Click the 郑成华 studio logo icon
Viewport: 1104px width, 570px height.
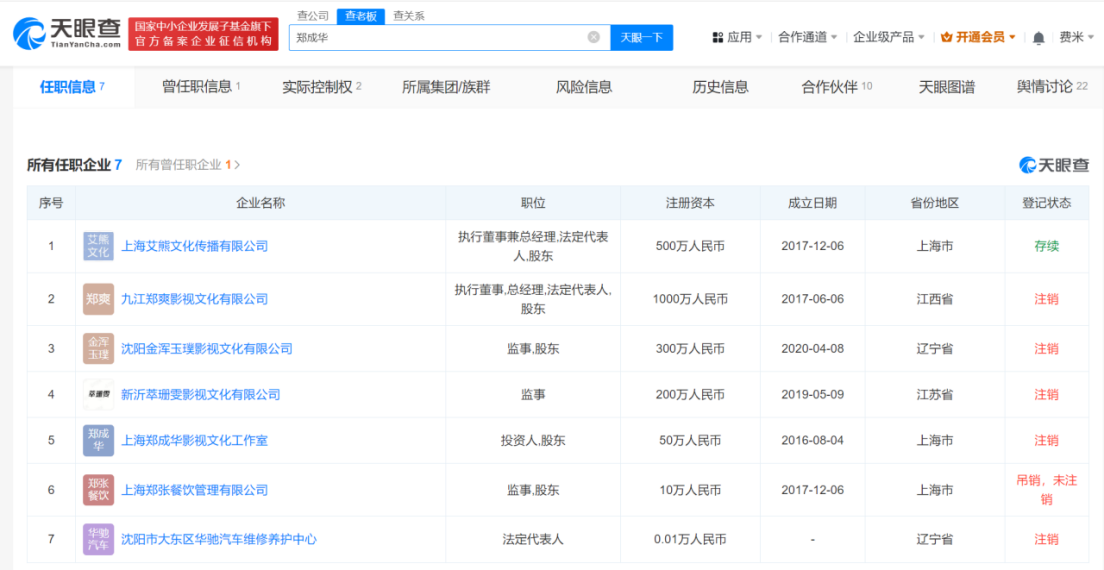point(98,440)
